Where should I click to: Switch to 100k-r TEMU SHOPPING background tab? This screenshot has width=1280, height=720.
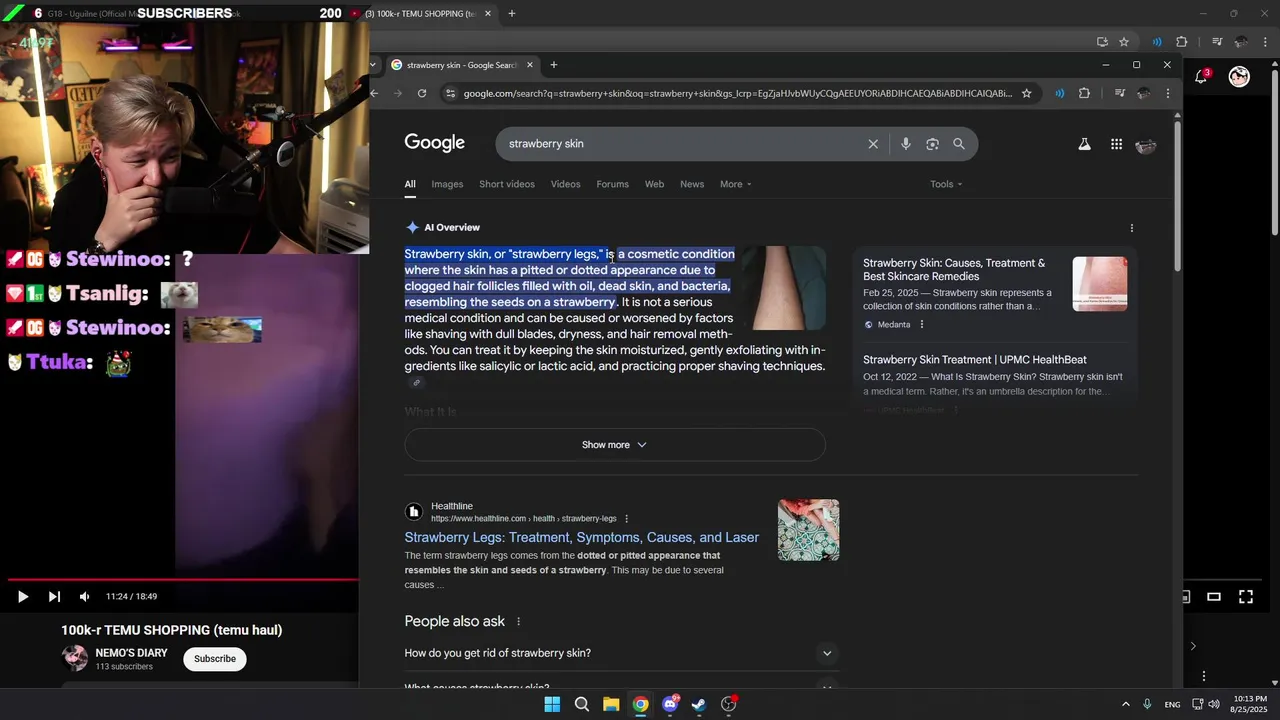click(420, 14)
